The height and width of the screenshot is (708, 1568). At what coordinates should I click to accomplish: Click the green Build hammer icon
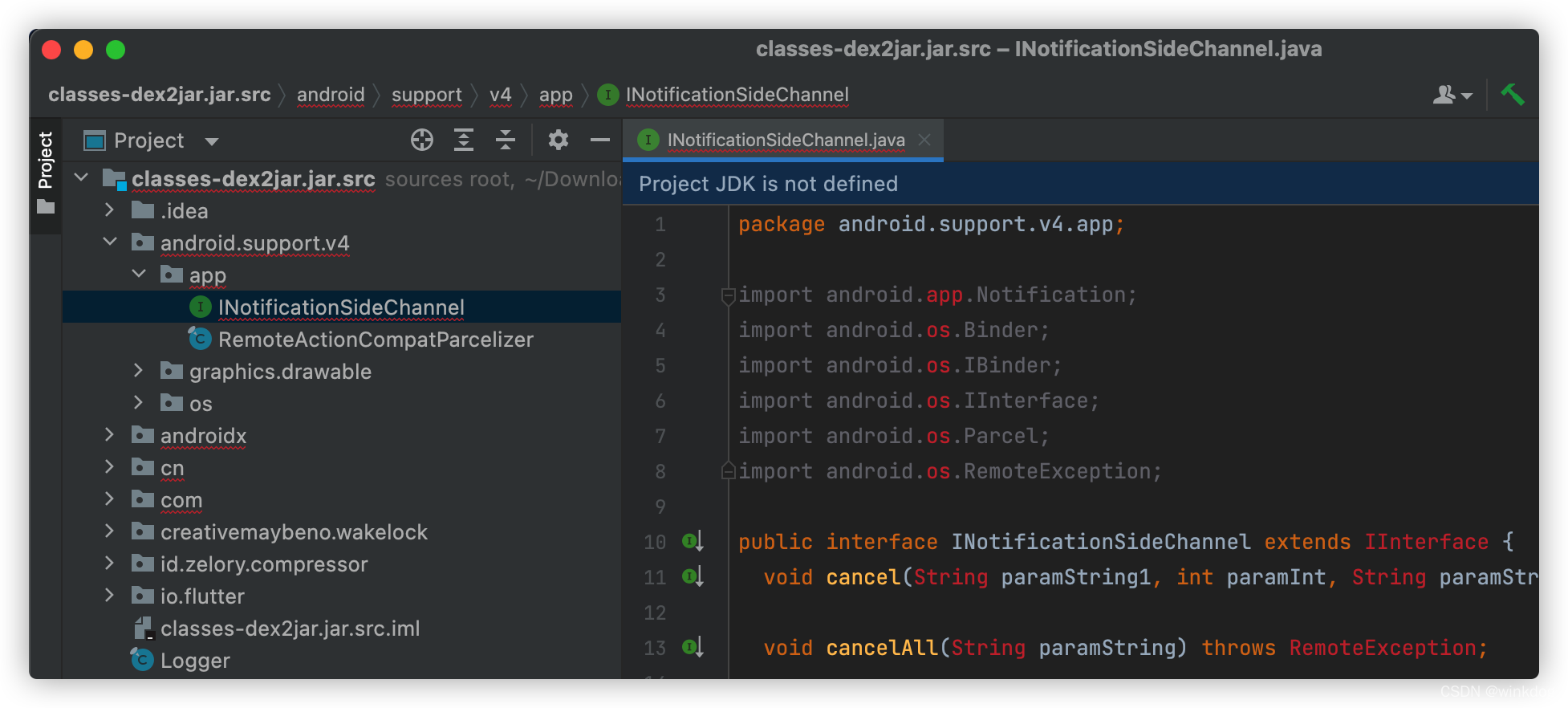pyautogui.click(x=1513, y=95)
